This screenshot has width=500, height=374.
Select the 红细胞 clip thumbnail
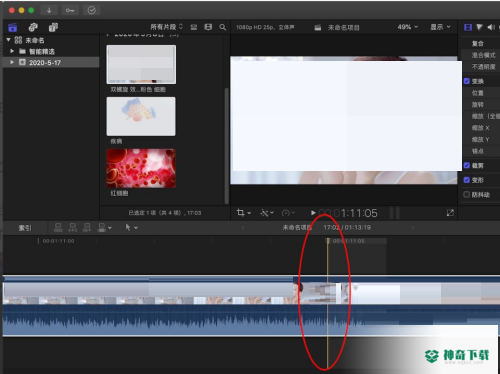(141, 168)
